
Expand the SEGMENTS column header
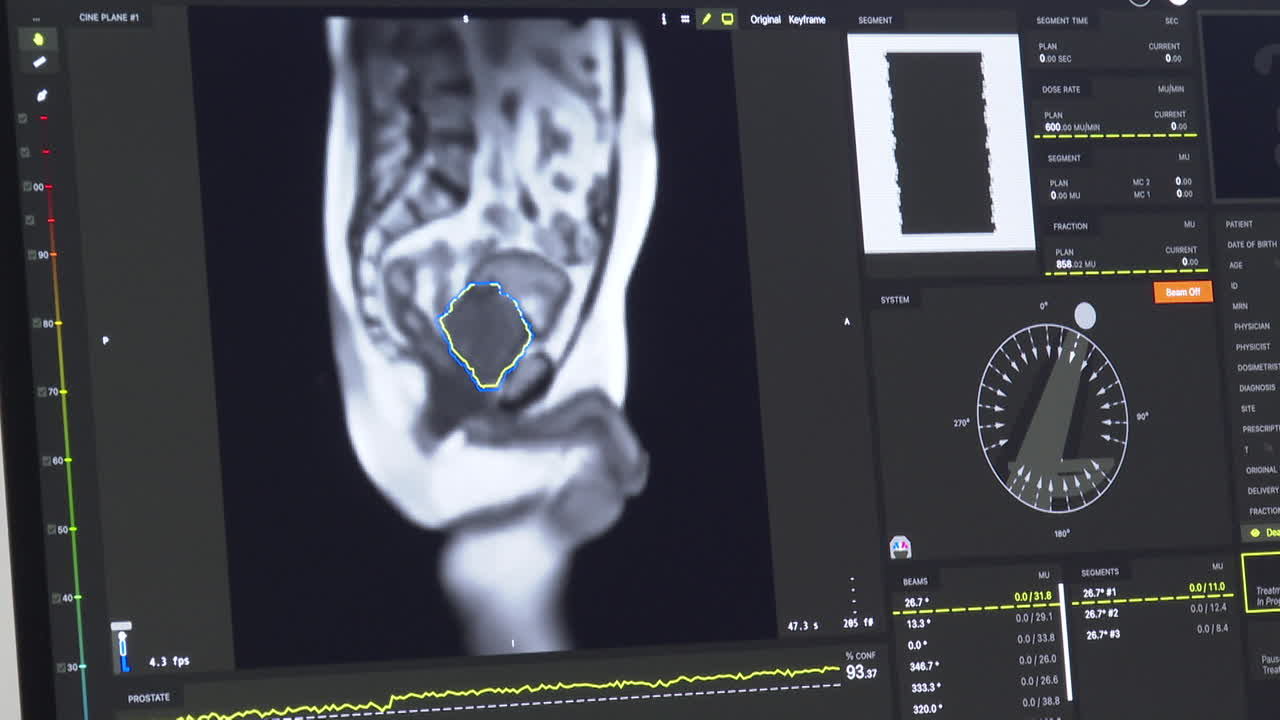click(1100, 571)
